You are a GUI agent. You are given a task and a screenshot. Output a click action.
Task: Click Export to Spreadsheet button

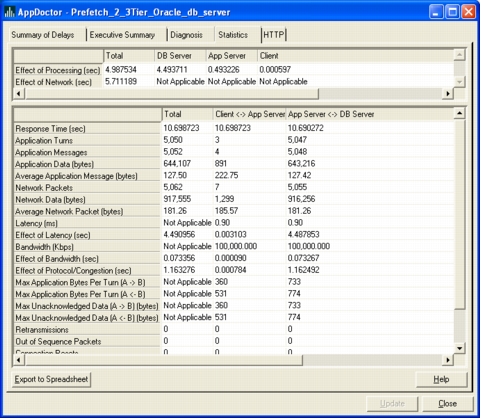51,379
